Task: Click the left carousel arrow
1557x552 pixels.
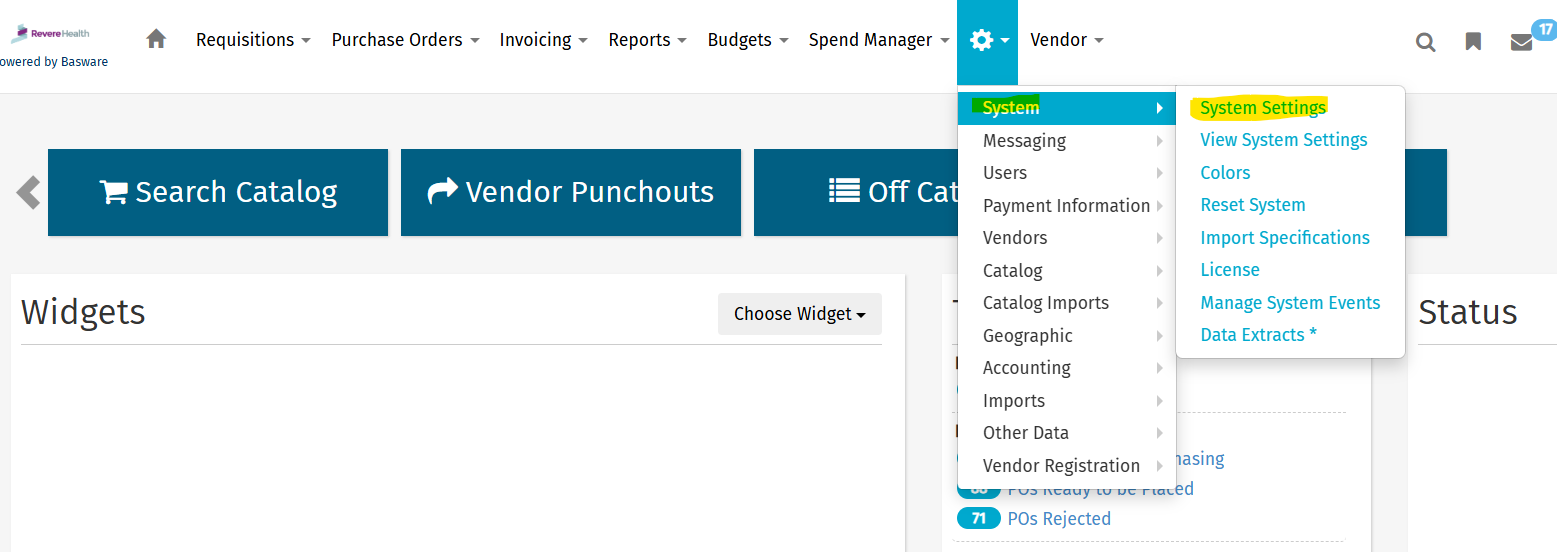Action: click(28, 192)
